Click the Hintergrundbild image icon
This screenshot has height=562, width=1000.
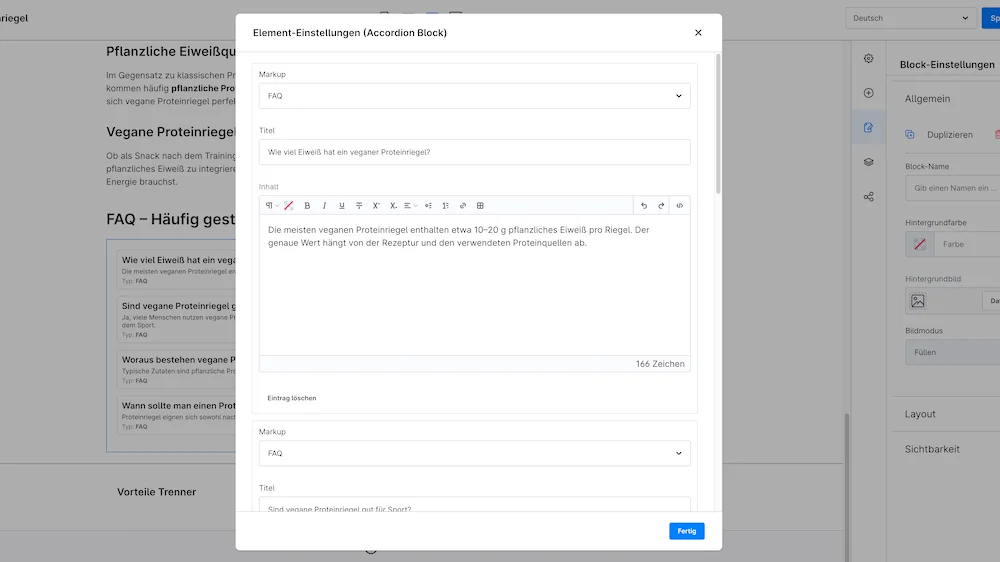coord(918,301)
